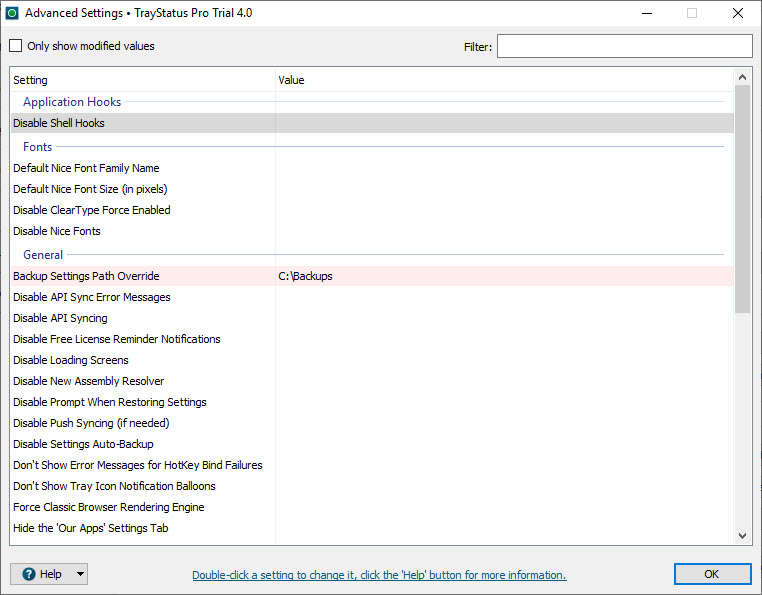Click the C:\Backups value cell
This screenshot has width=762, height=595.
306,276
